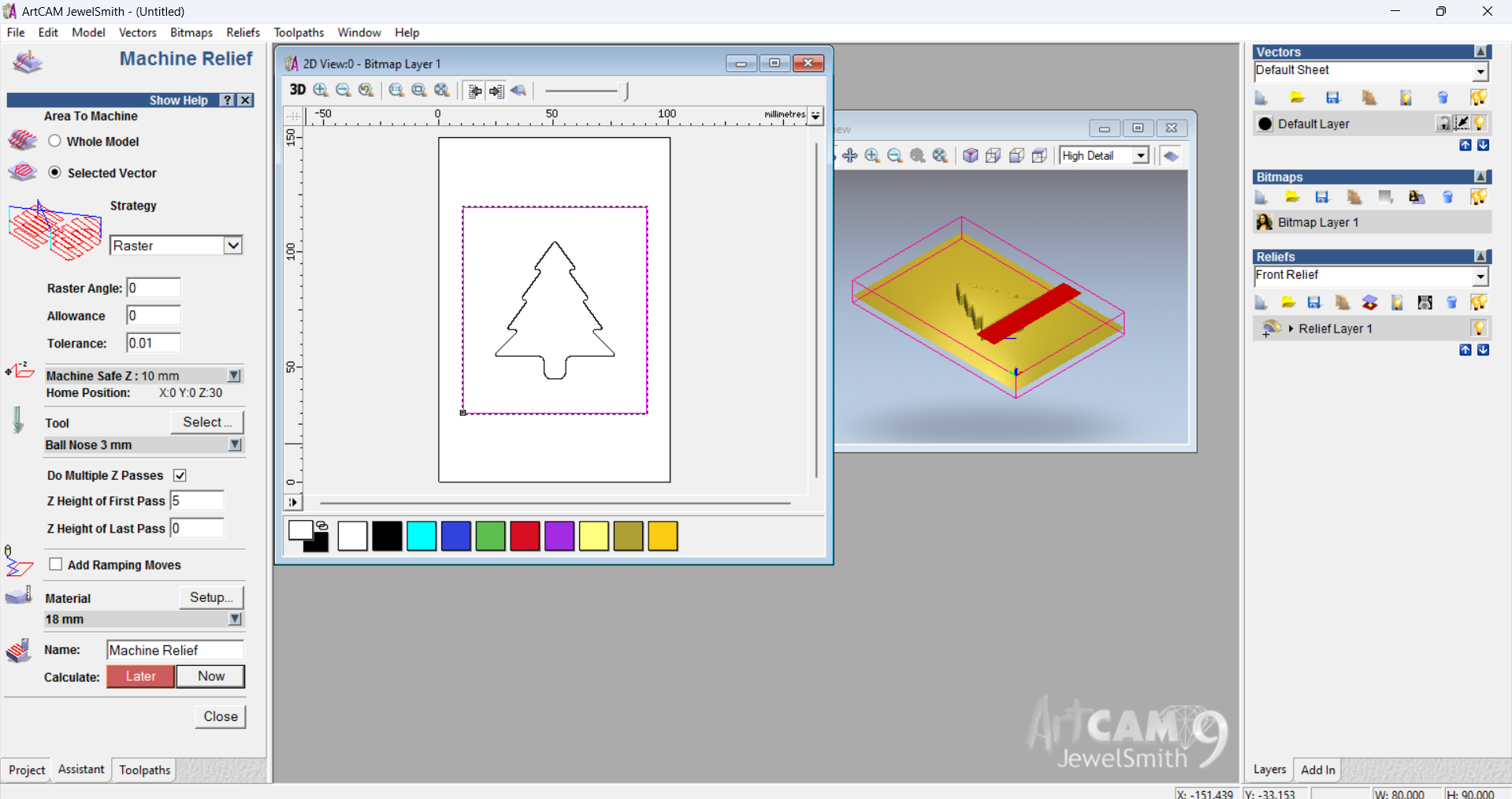The image size is (1512, 799).
Task: Switch to 3D view button
Action: pyautogui.click(x=297, y=90)
